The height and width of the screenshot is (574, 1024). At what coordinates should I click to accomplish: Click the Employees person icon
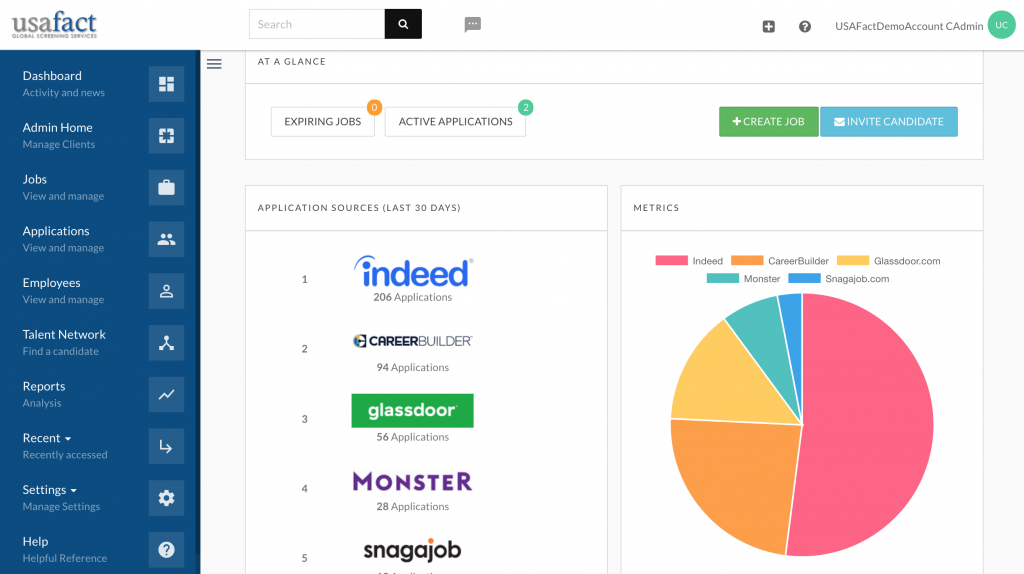point(167,291)
